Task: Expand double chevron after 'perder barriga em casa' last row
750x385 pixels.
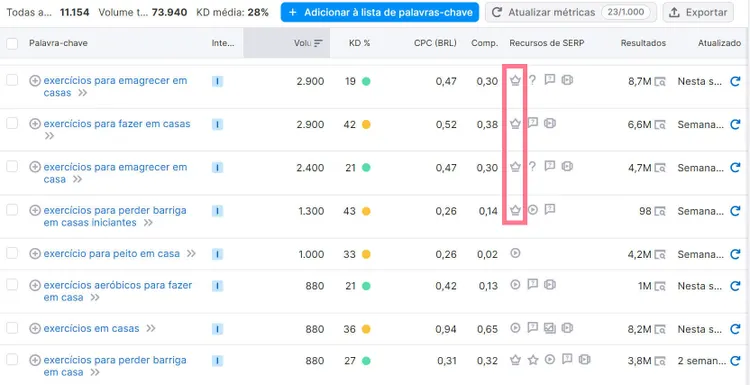Action: tap(95, 372)
